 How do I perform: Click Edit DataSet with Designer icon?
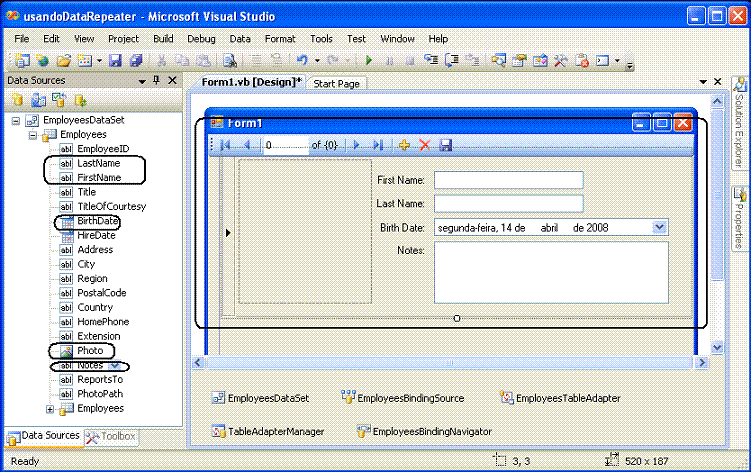click(x=38, y=100)
